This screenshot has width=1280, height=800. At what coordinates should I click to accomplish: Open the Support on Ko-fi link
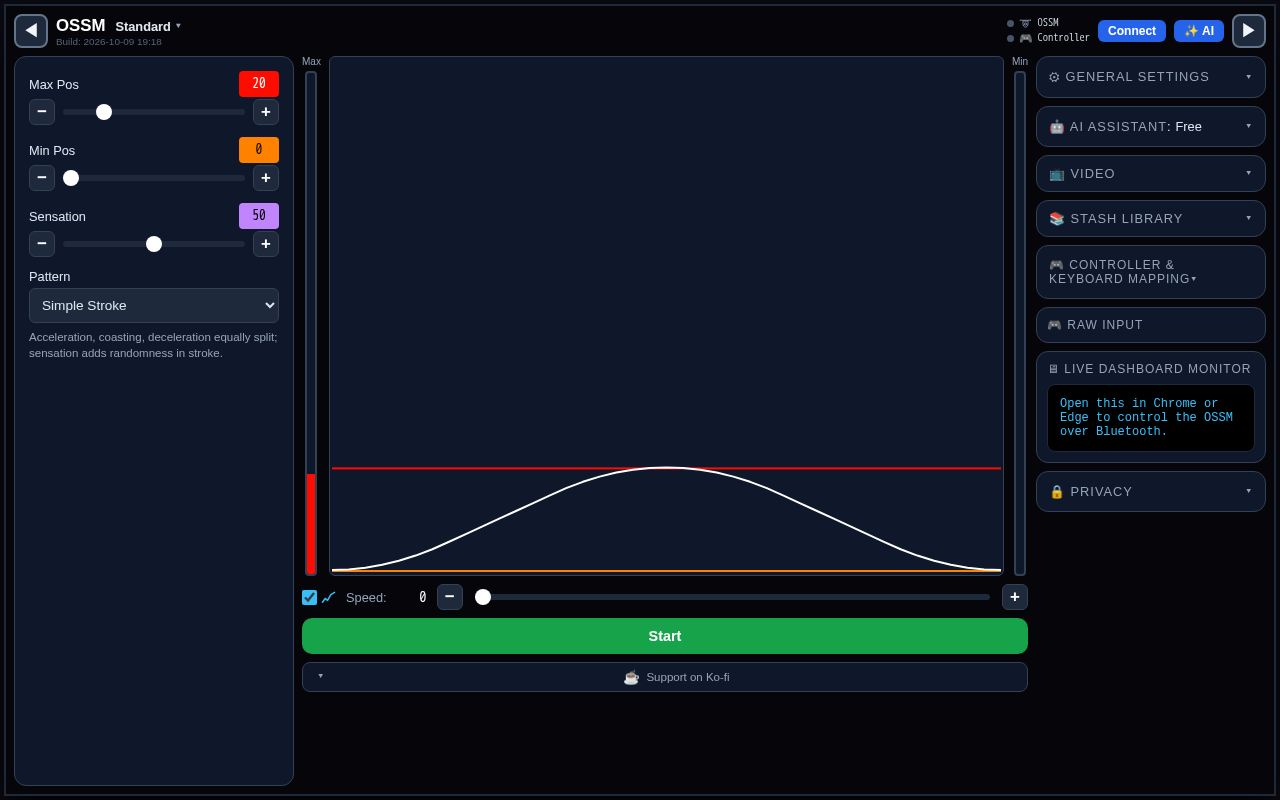coord(676,677)
